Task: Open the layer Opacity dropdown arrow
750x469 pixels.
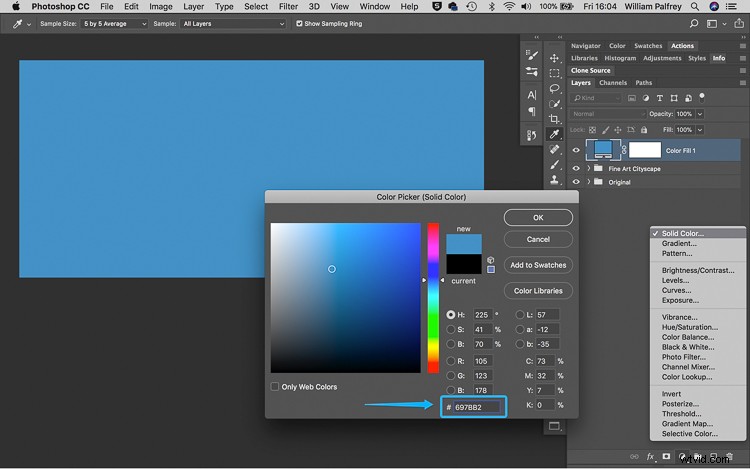Action: (701, 114)
